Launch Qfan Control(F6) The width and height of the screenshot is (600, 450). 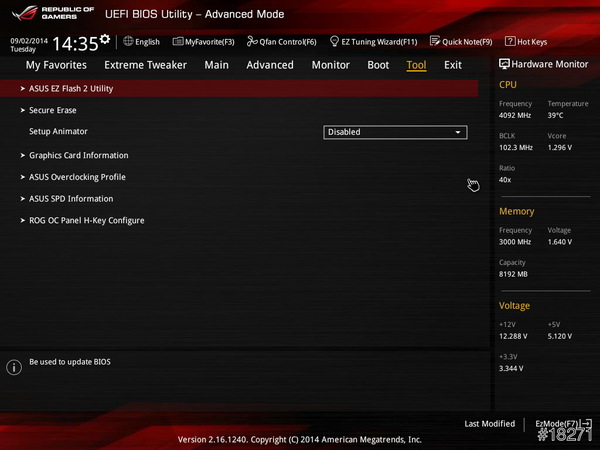[282, 42]
